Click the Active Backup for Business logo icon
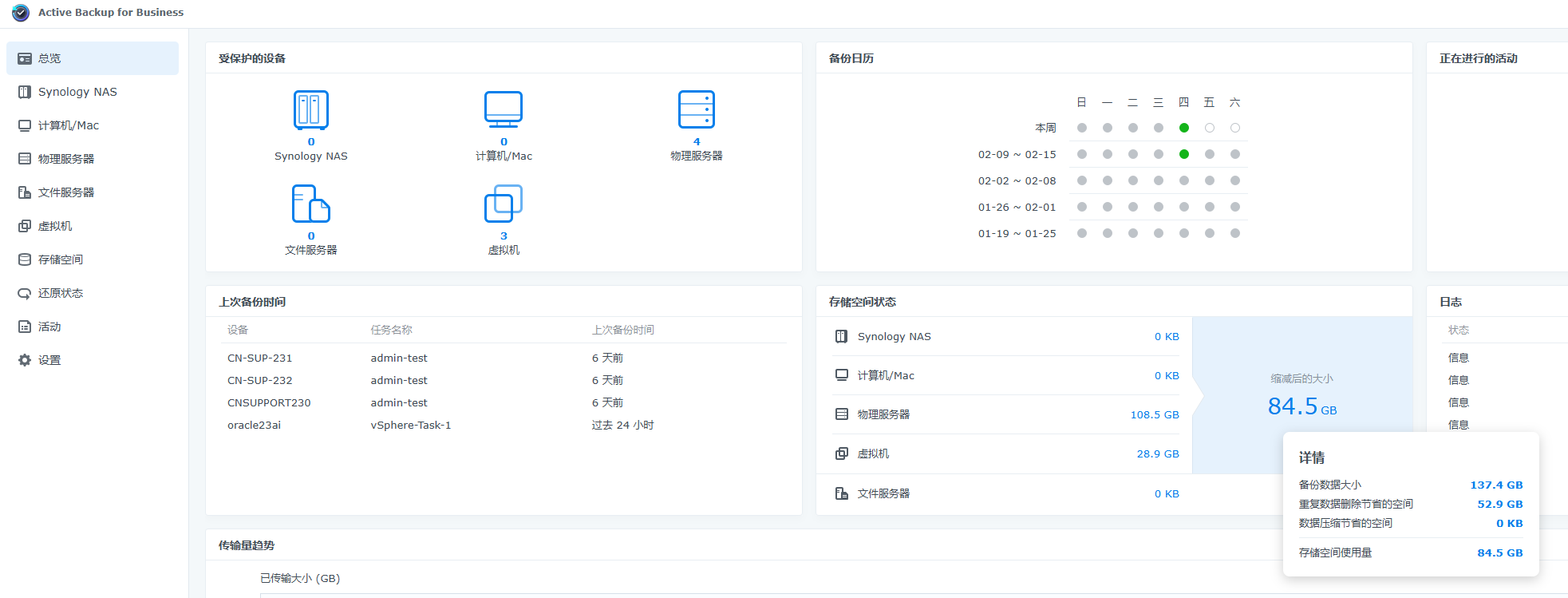This screenshot has width=1568, height=598. [x=21, y=13]
